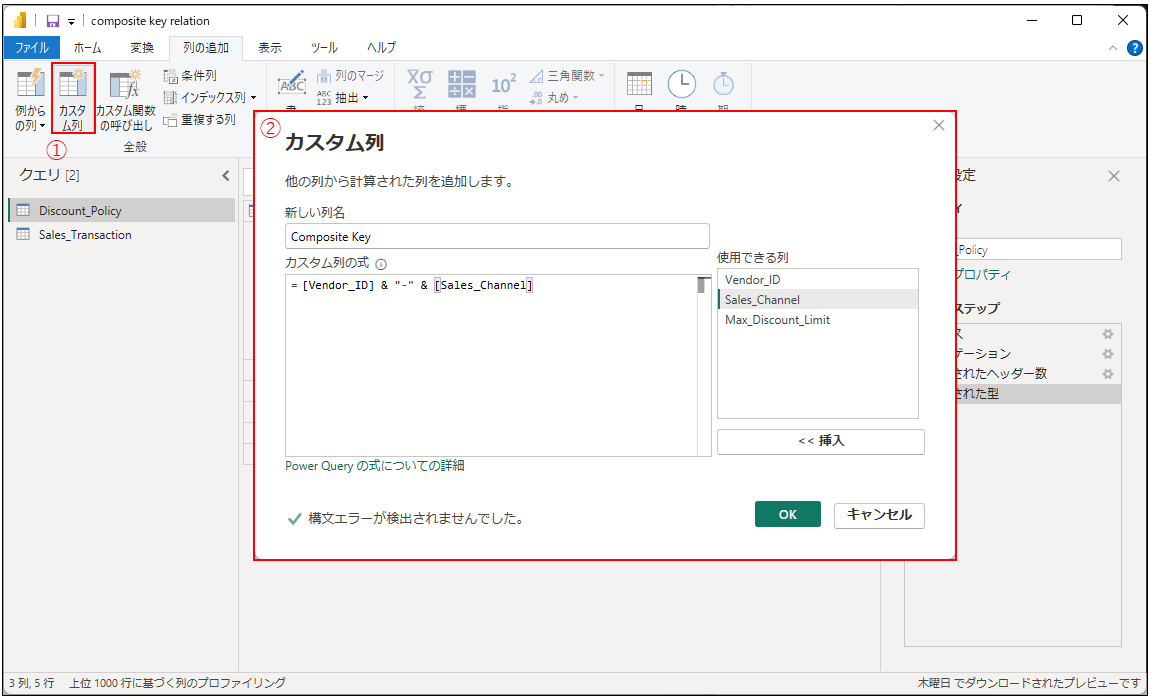This screenshot has width=1151, height=699.
Task: Click the 条件列 (Conditional Column) icon
Action: pyautogui.click(x=170, y=76)
